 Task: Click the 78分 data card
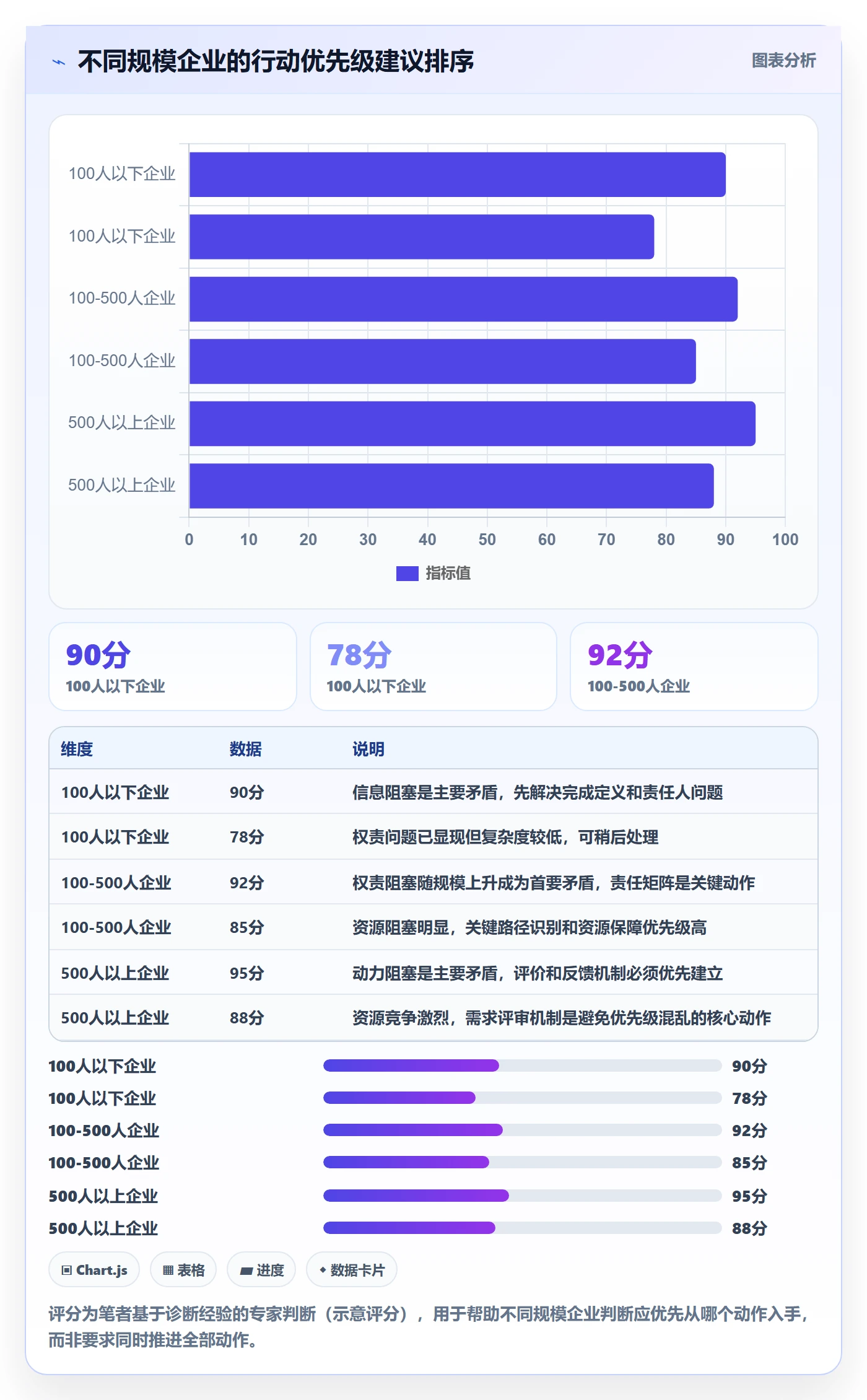pos(434,667)
